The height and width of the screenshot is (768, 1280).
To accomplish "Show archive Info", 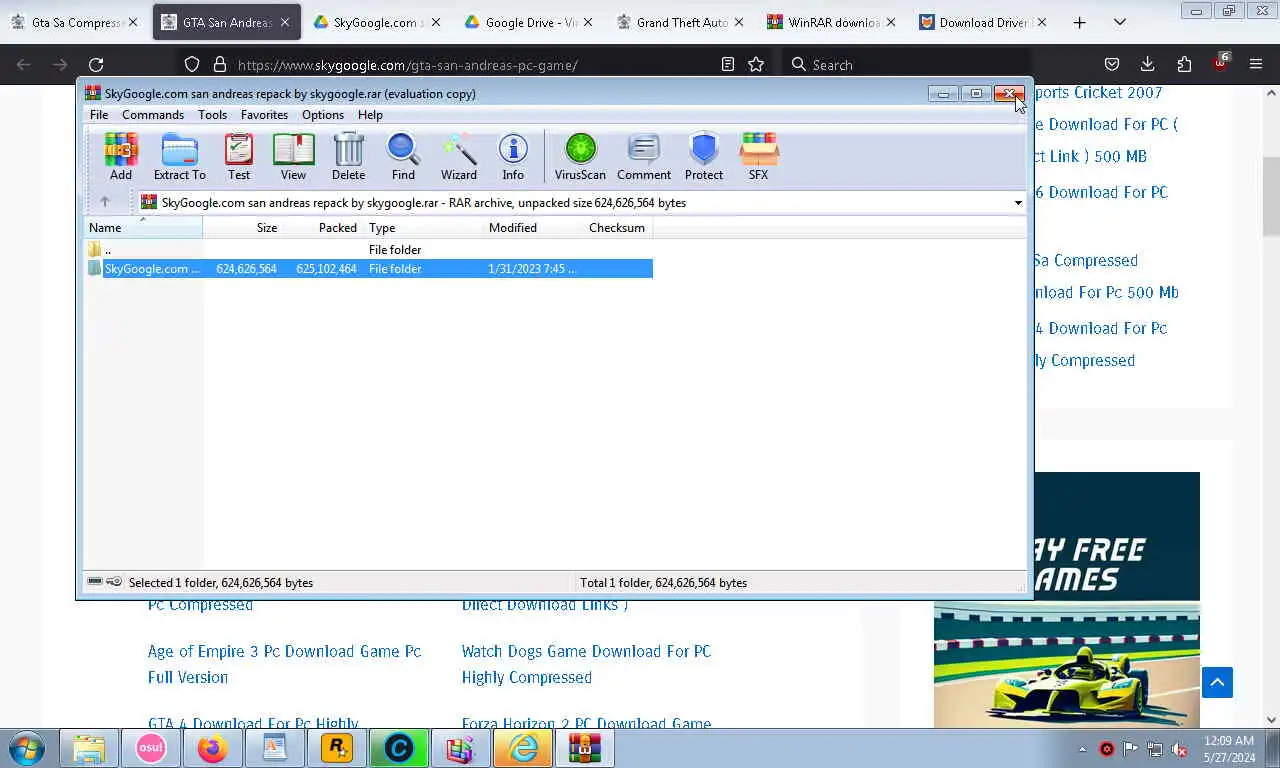I will click(513, 157).
